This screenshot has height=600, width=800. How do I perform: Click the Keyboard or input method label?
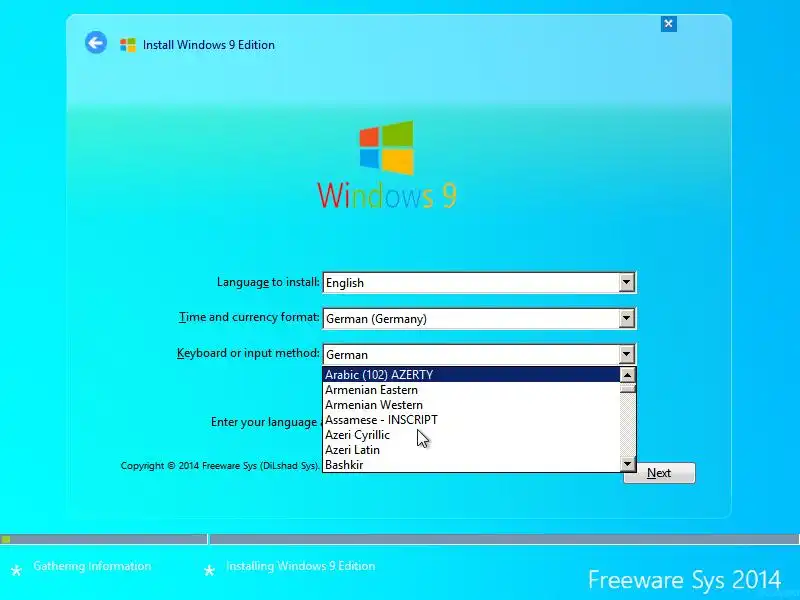(x=248, y=353)
